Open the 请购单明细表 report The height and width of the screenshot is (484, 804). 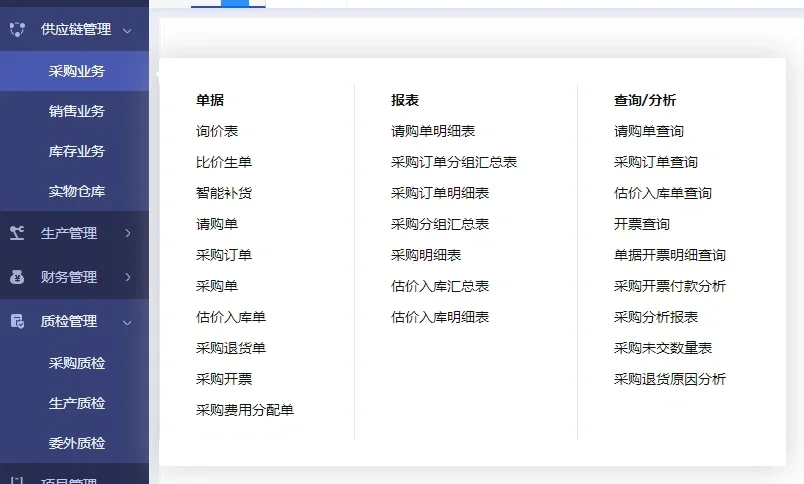(433, 131)
